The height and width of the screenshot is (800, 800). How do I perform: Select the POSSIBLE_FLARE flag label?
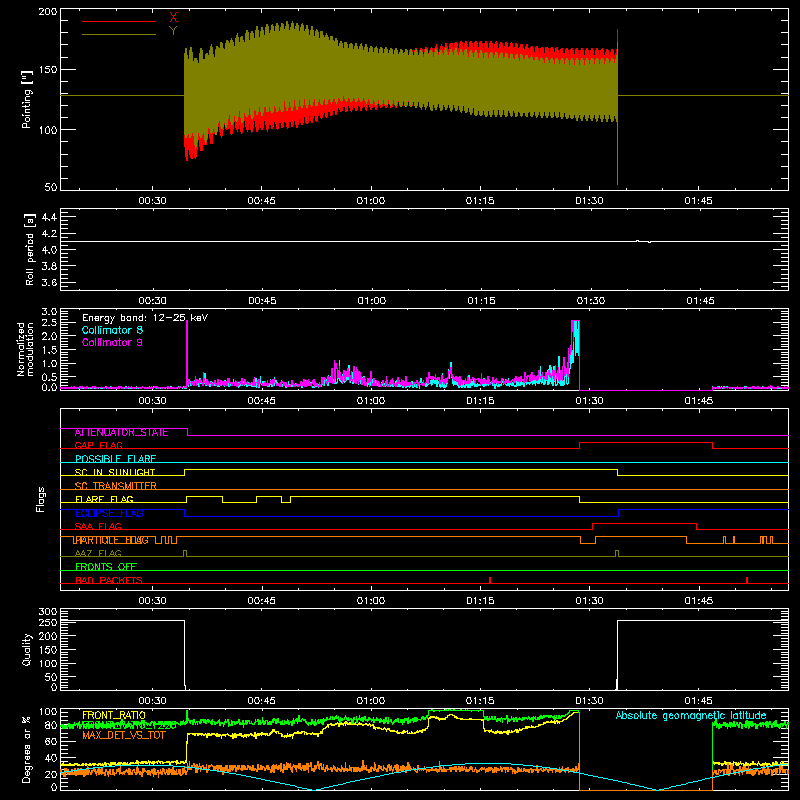115,459
